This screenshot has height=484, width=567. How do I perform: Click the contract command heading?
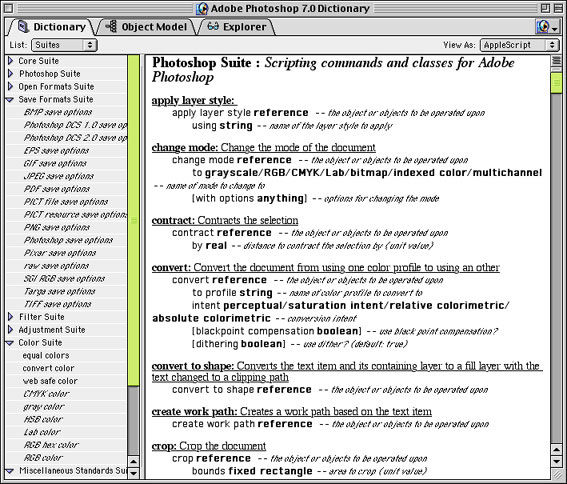225,220
